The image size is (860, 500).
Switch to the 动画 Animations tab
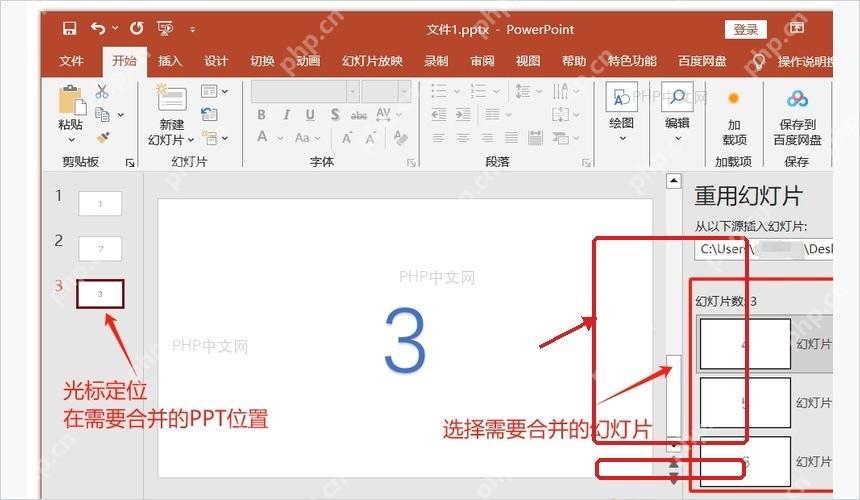coord(308,61)
